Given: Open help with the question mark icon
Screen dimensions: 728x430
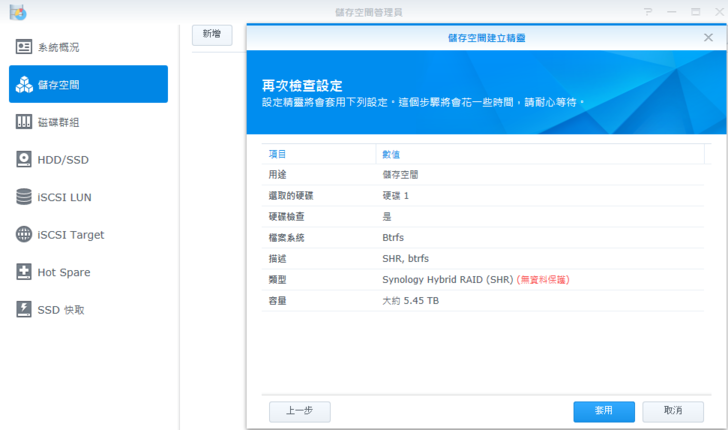Looking at the screenshot, I should [648, 12].
